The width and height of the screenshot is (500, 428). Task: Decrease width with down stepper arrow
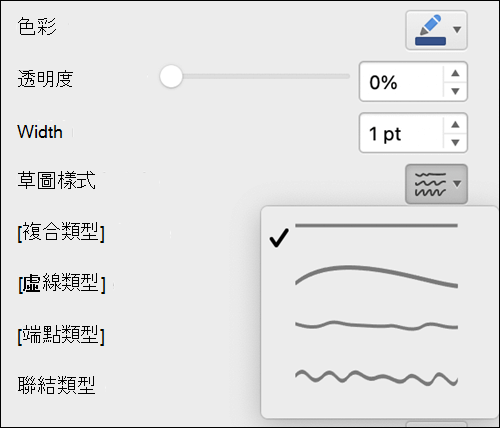455,142
